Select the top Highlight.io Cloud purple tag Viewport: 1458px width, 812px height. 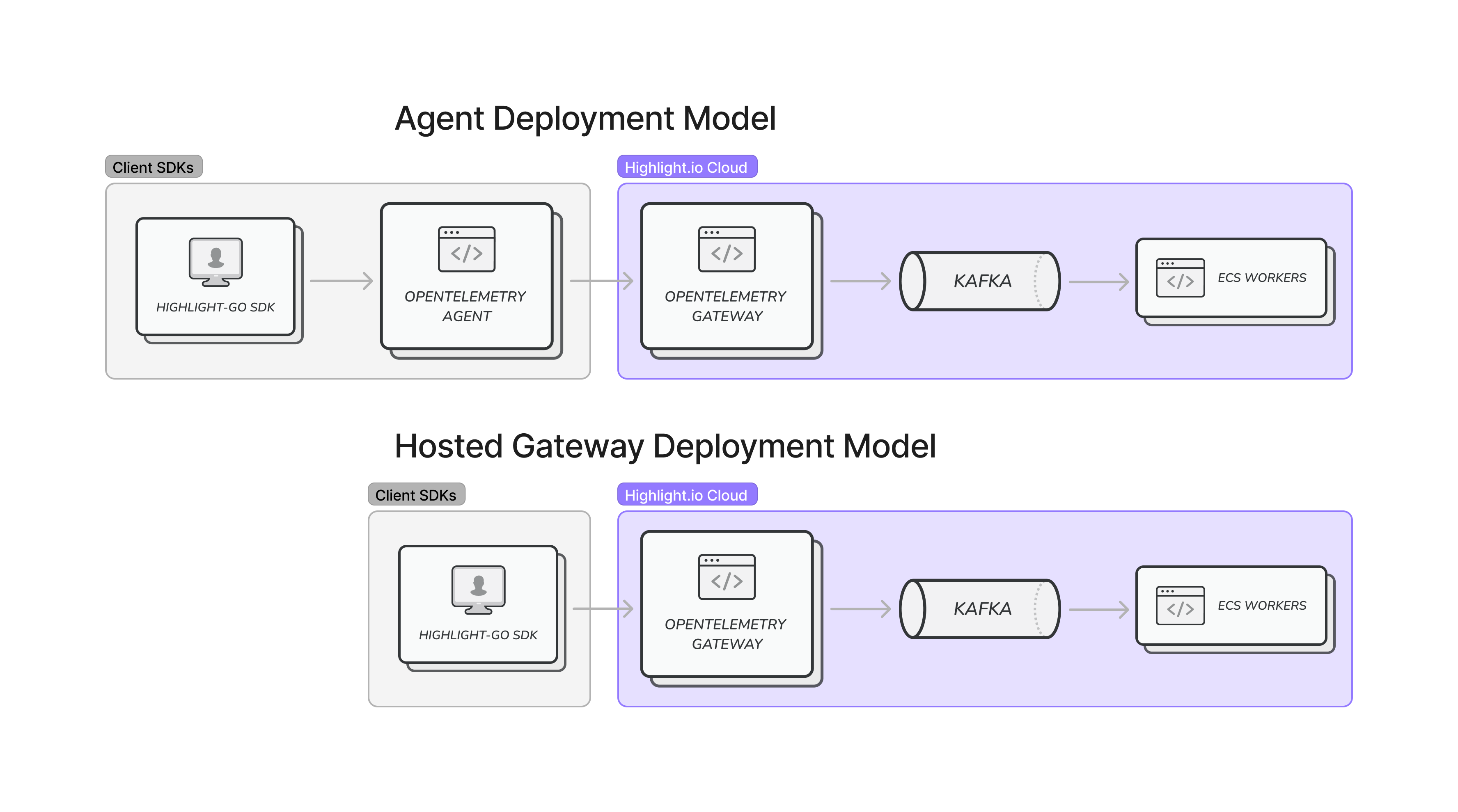pyautogui.click(x=687, y=167)
